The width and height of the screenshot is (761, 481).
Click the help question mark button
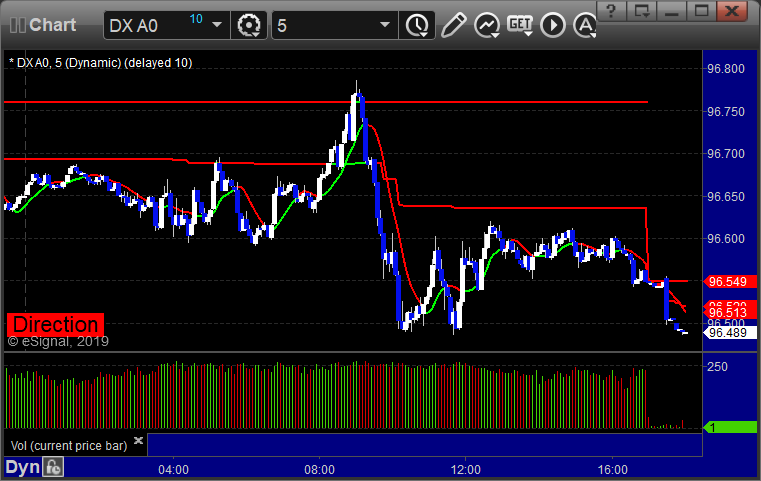click(x=612, y=11)
